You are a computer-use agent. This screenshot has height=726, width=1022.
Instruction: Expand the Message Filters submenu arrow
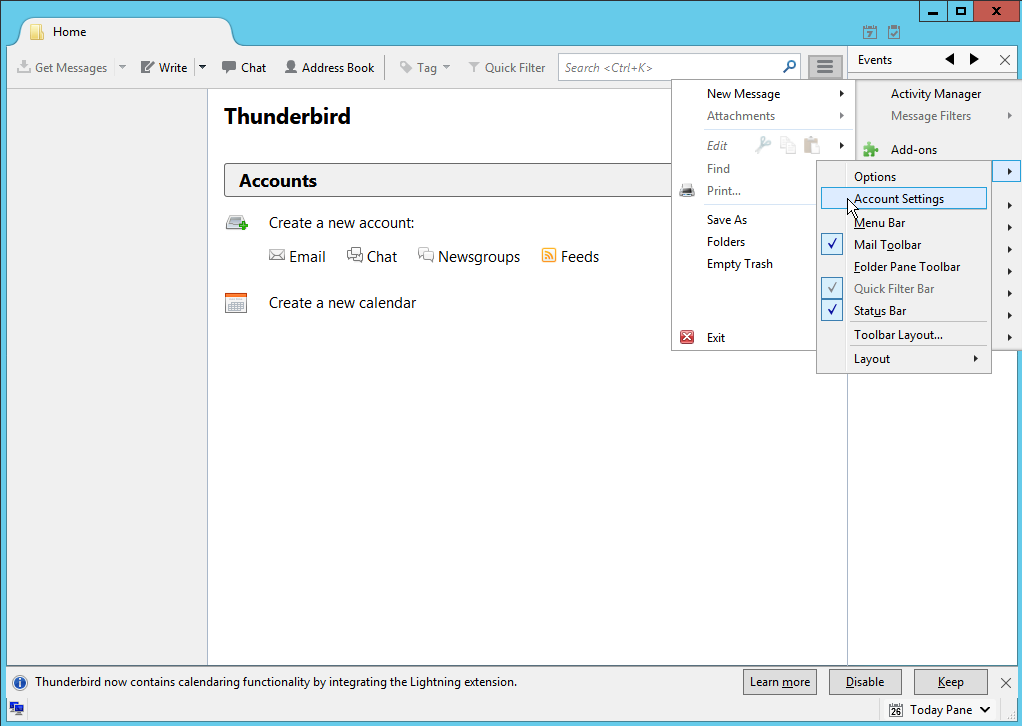tap(1010, 115)
